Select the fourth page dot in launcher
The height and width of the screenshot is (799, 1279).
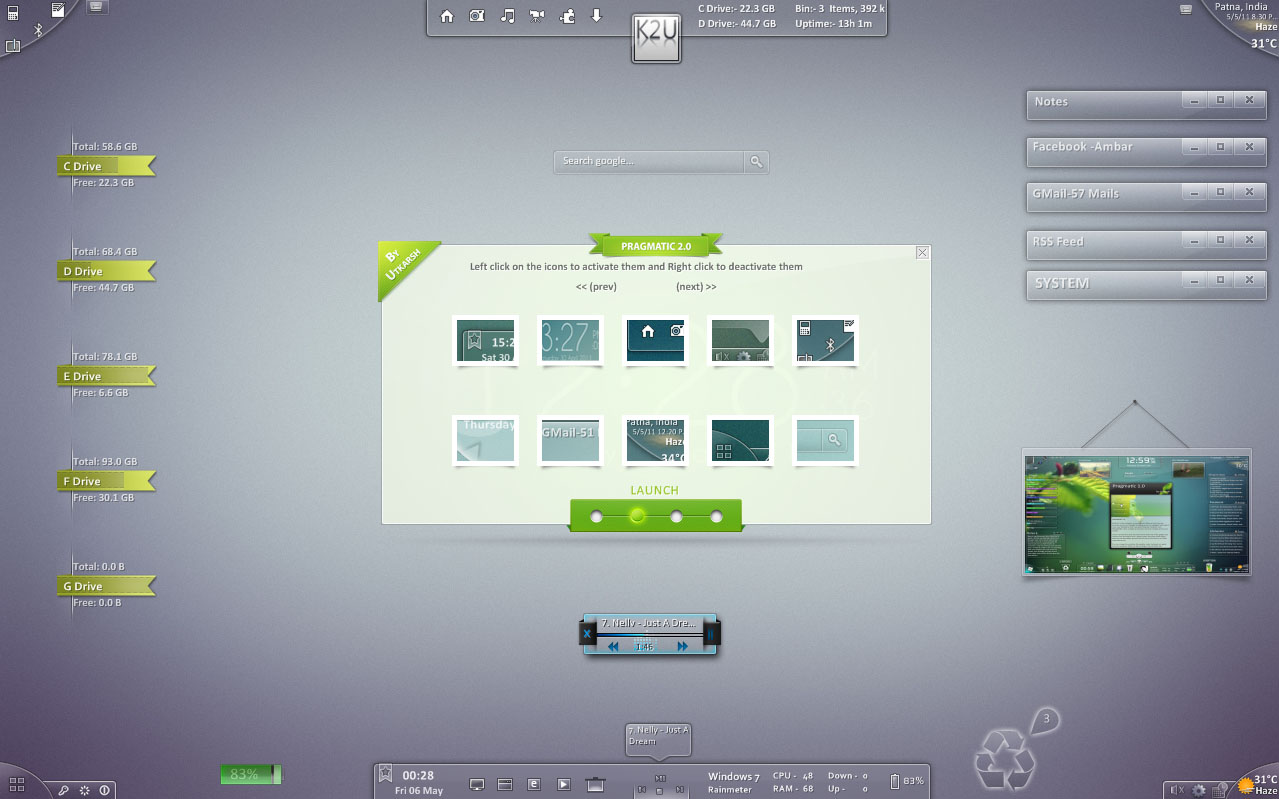click(716, 516)
